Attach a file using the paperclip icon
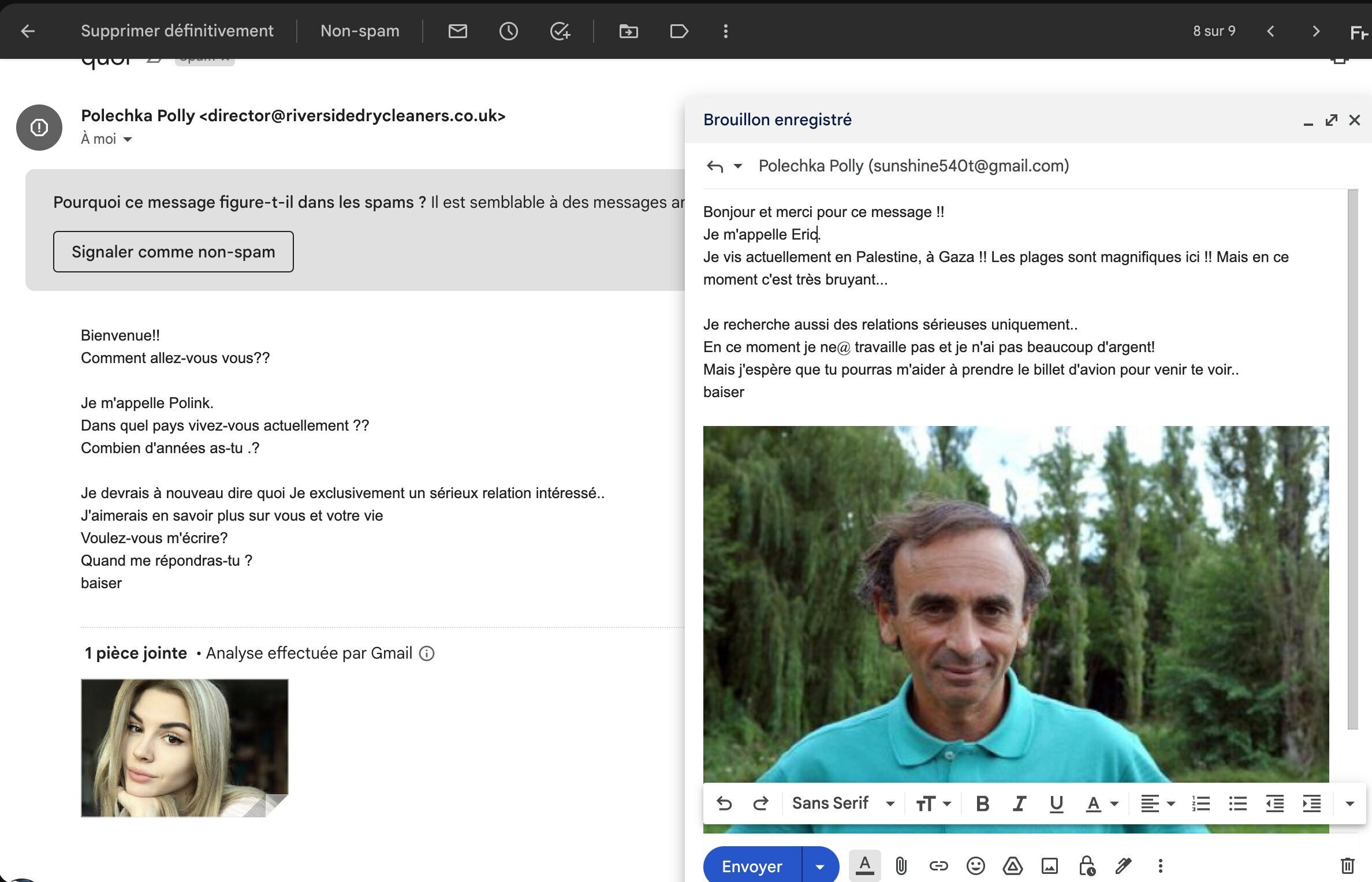1372x882 pixels. (x=901, y=866)
